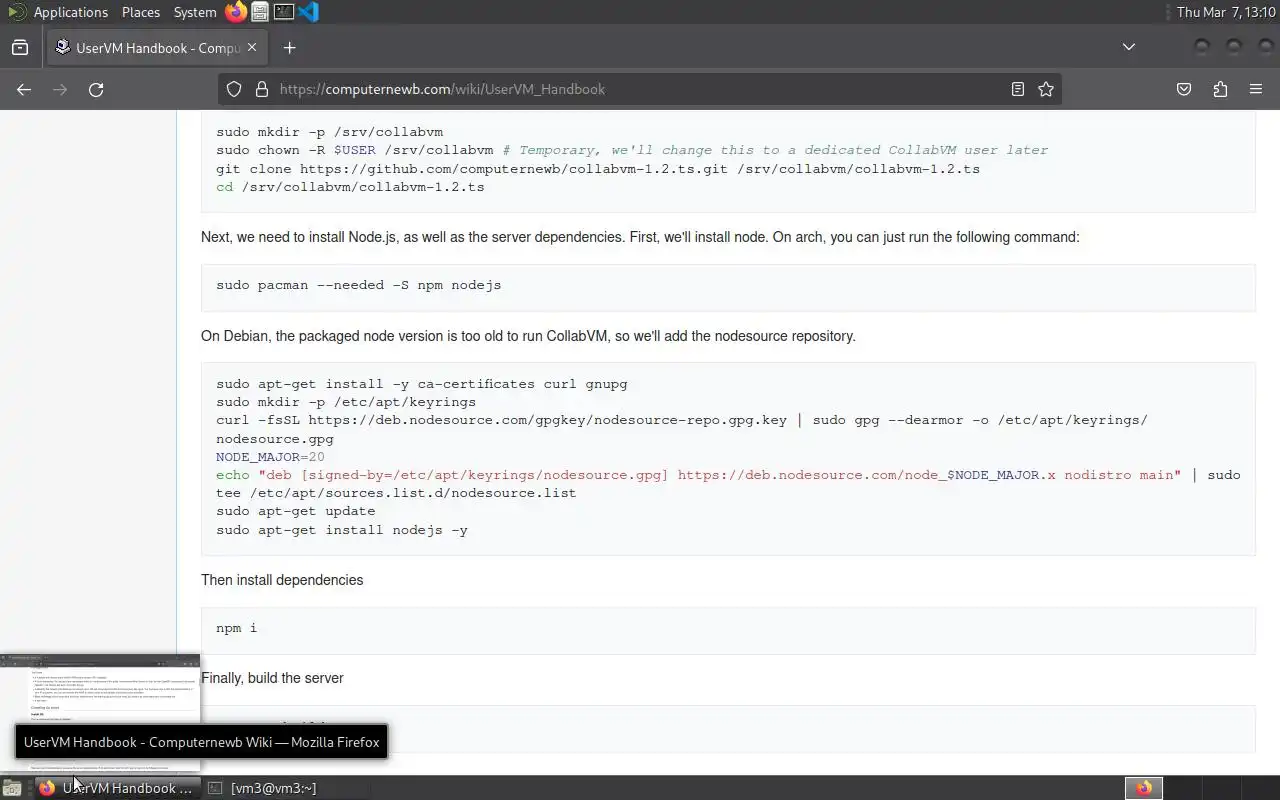Open the Places menu
This screenshot has width=1280, height=800.
(141, 12)
